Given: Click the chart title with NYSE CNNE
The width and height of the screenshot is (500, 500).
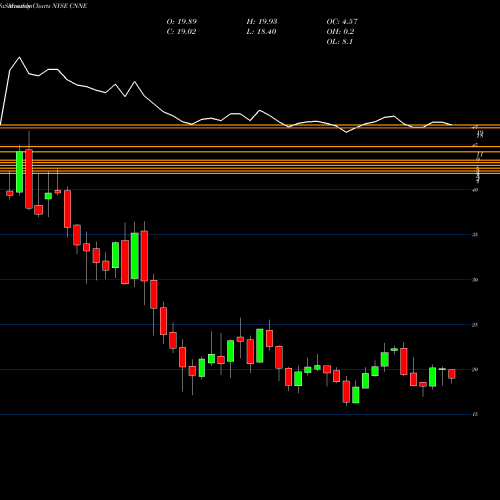Looking at the screenshot, I should (x=44, y=6).
